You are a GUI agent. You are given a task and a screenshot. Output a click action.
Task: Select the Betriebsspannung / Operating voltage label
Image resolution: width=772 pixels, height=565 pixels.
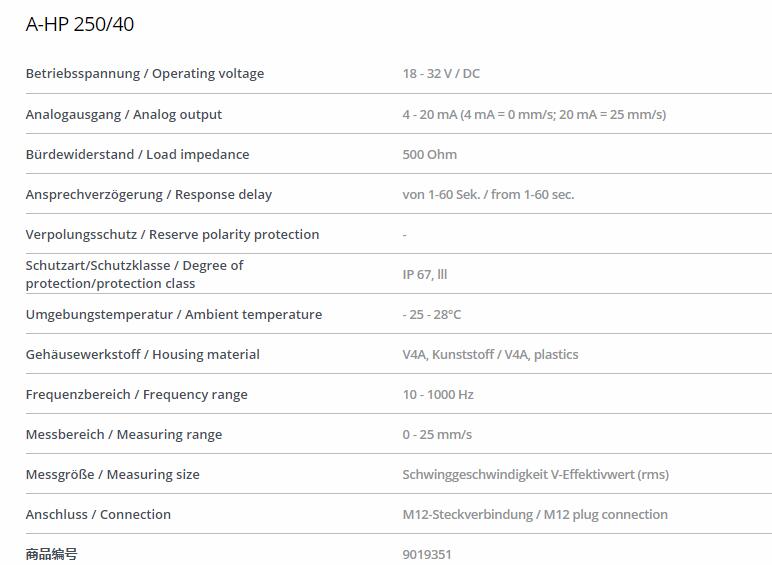[x=145, y=74]
